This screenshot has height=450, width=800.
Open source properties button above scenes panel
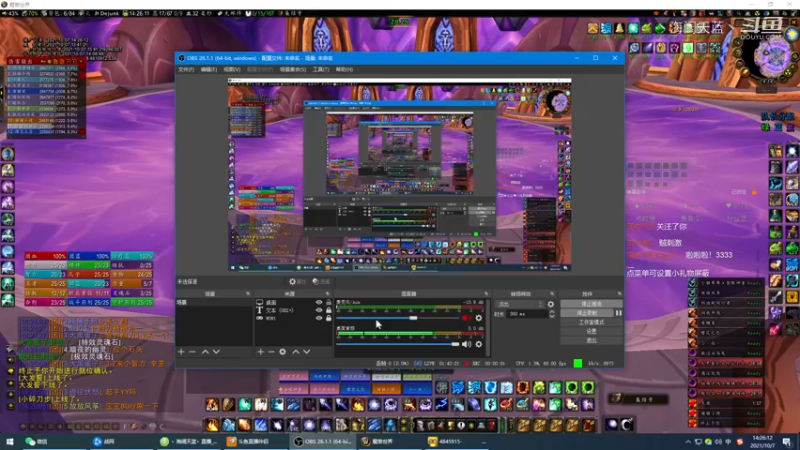[x=297, y=281]
